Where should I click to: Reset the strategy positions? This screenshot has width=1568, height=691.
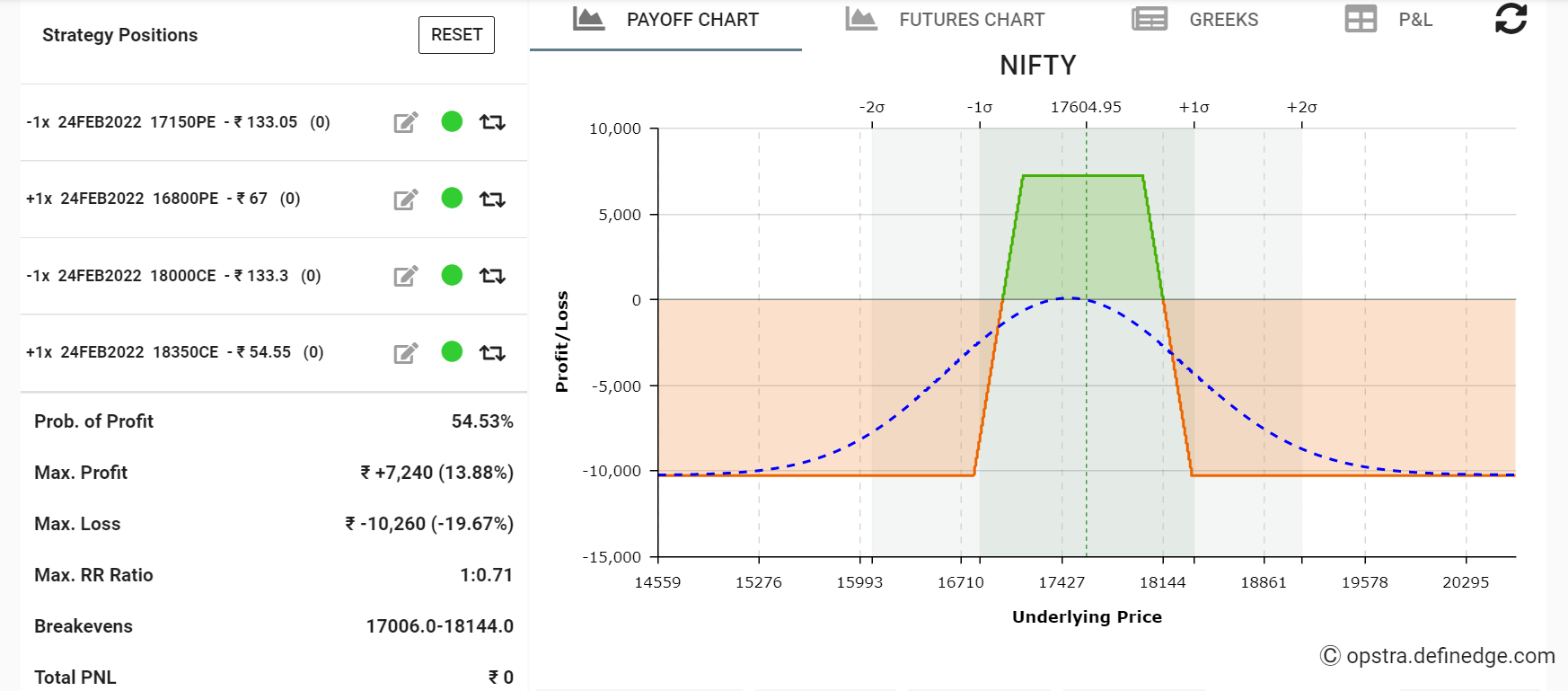click(456, 34)
